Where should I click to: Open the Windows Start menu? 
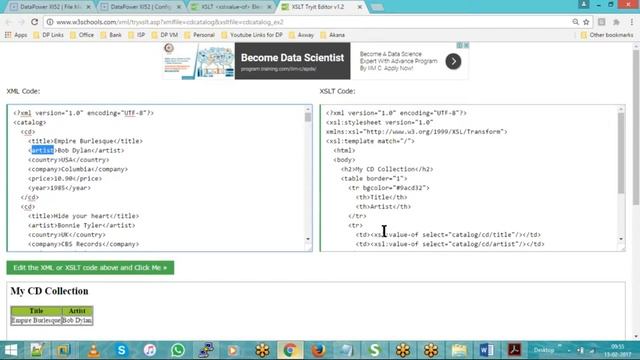pos(11,350)
